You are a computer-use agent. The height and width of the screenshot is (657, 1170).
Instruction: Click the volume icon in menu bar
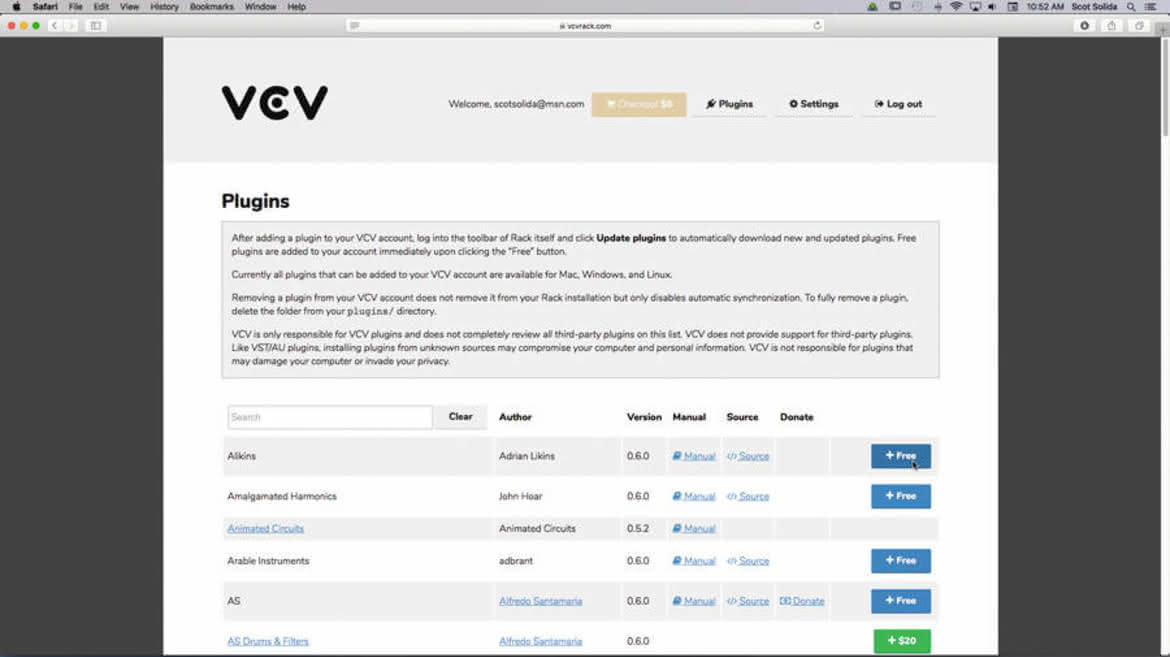click(x=992, y=7)
